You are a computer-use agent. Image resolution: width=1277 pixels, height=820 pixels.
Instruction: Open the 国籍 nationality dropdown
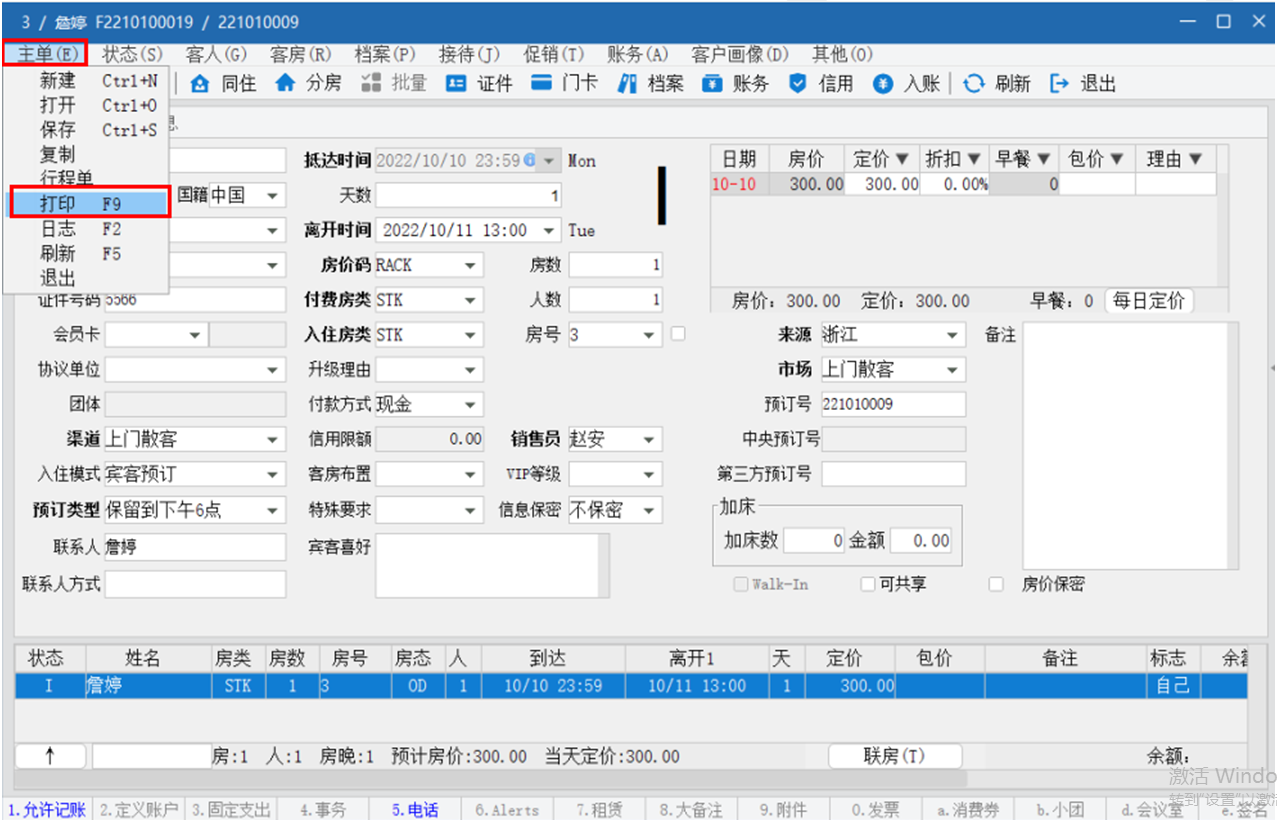coord(273,195)
